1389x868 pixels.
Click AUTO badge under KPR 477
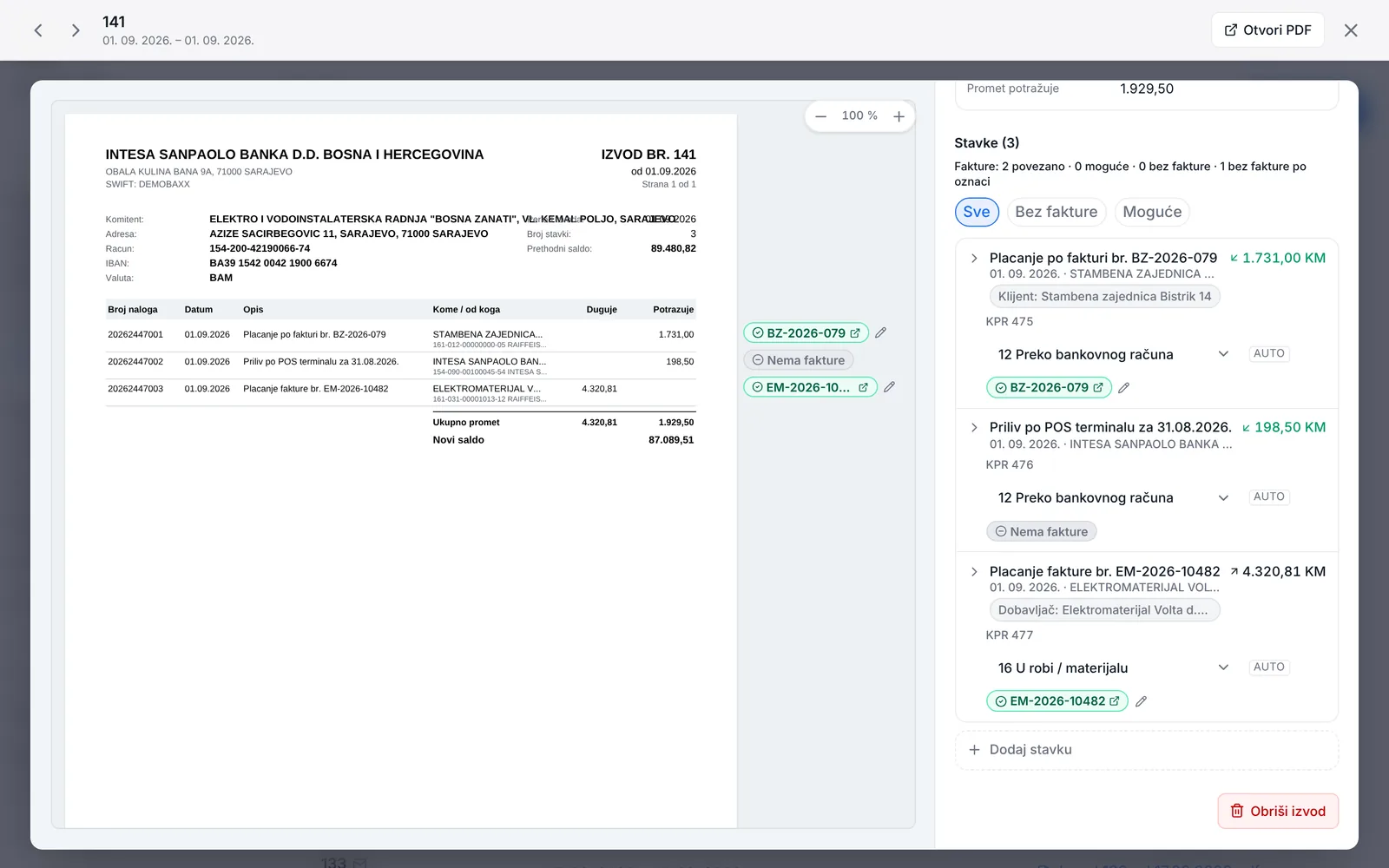(1269, 667)
